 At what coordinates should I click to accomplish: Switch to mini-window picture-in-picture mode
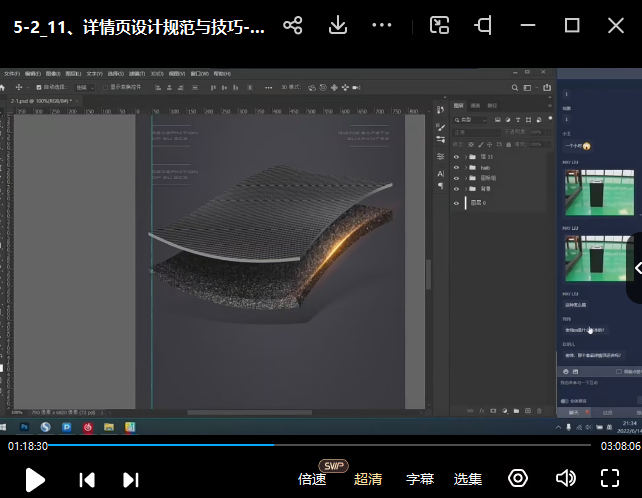[x=439, y=25]
